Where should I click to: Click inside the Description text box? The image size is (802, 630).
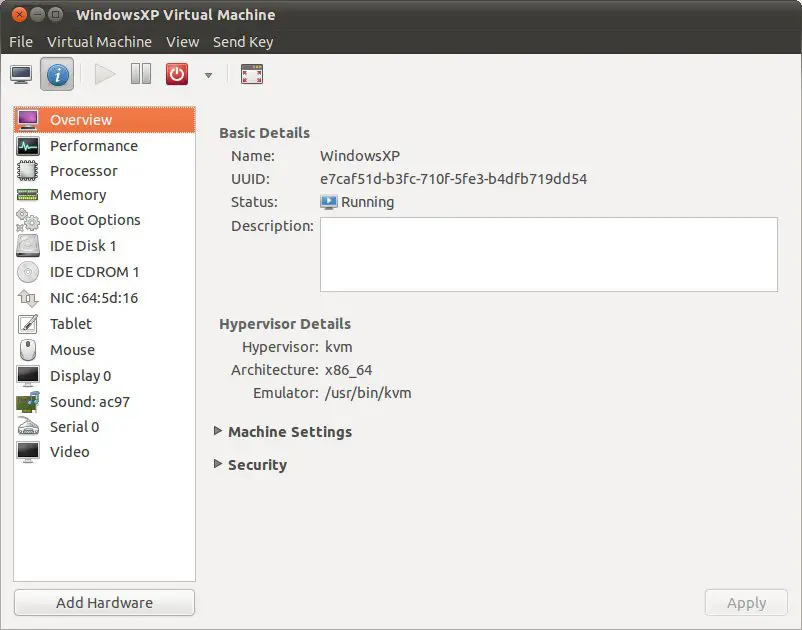pyautogui.click(x=548, y=255)
